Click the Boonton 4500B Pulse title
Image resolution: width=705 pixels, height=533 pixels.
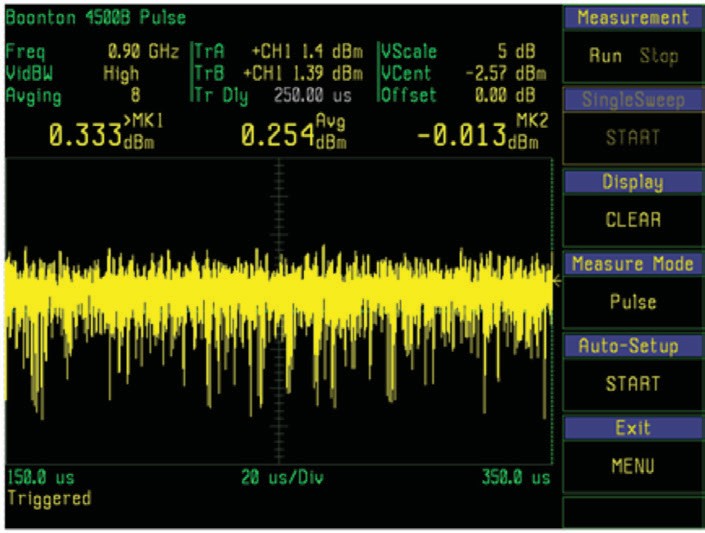point(96,18)
